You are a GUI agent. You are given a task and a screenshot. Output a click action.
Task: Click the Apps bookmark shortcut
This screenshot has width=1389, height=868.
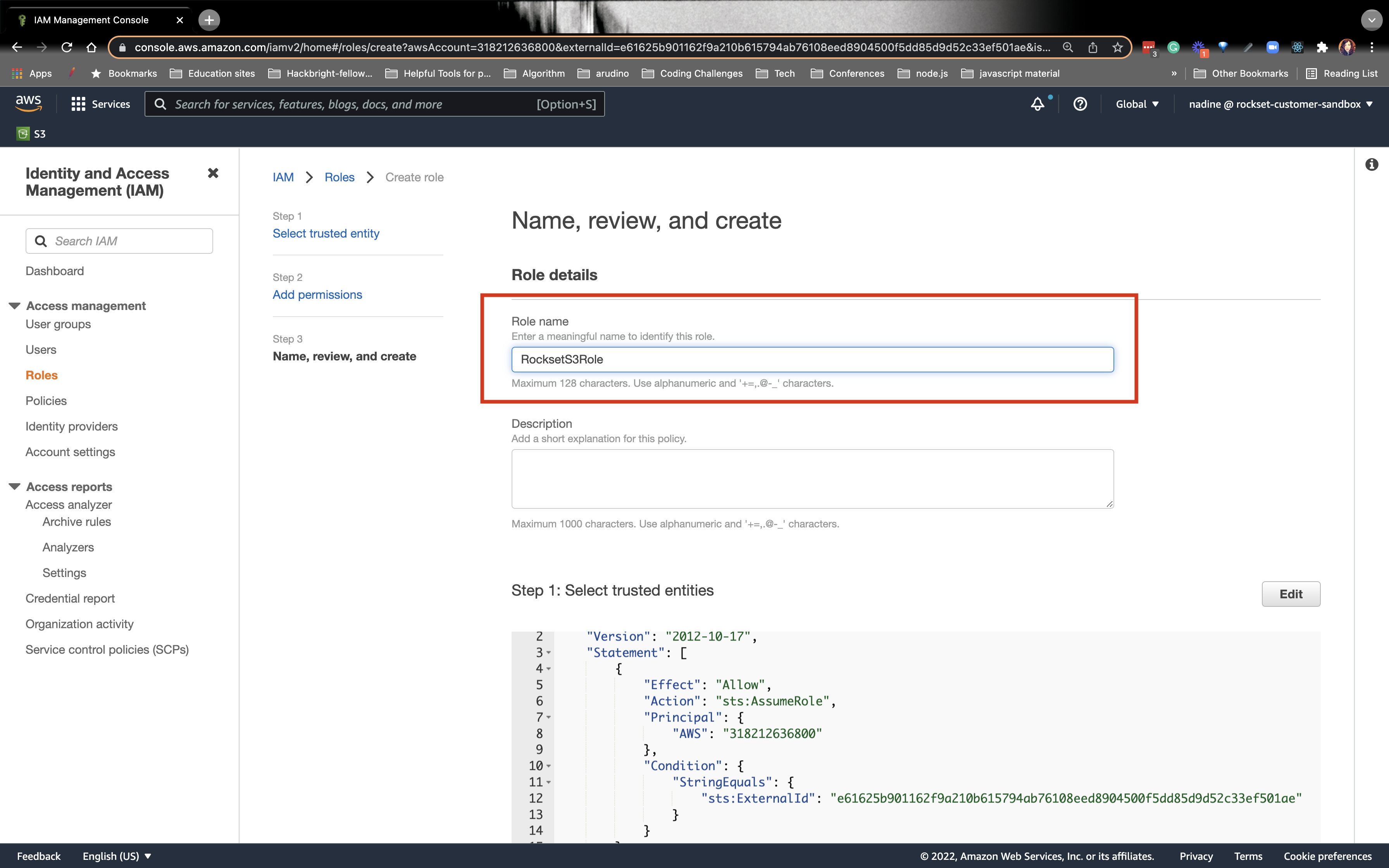click(x=31, y=74)
